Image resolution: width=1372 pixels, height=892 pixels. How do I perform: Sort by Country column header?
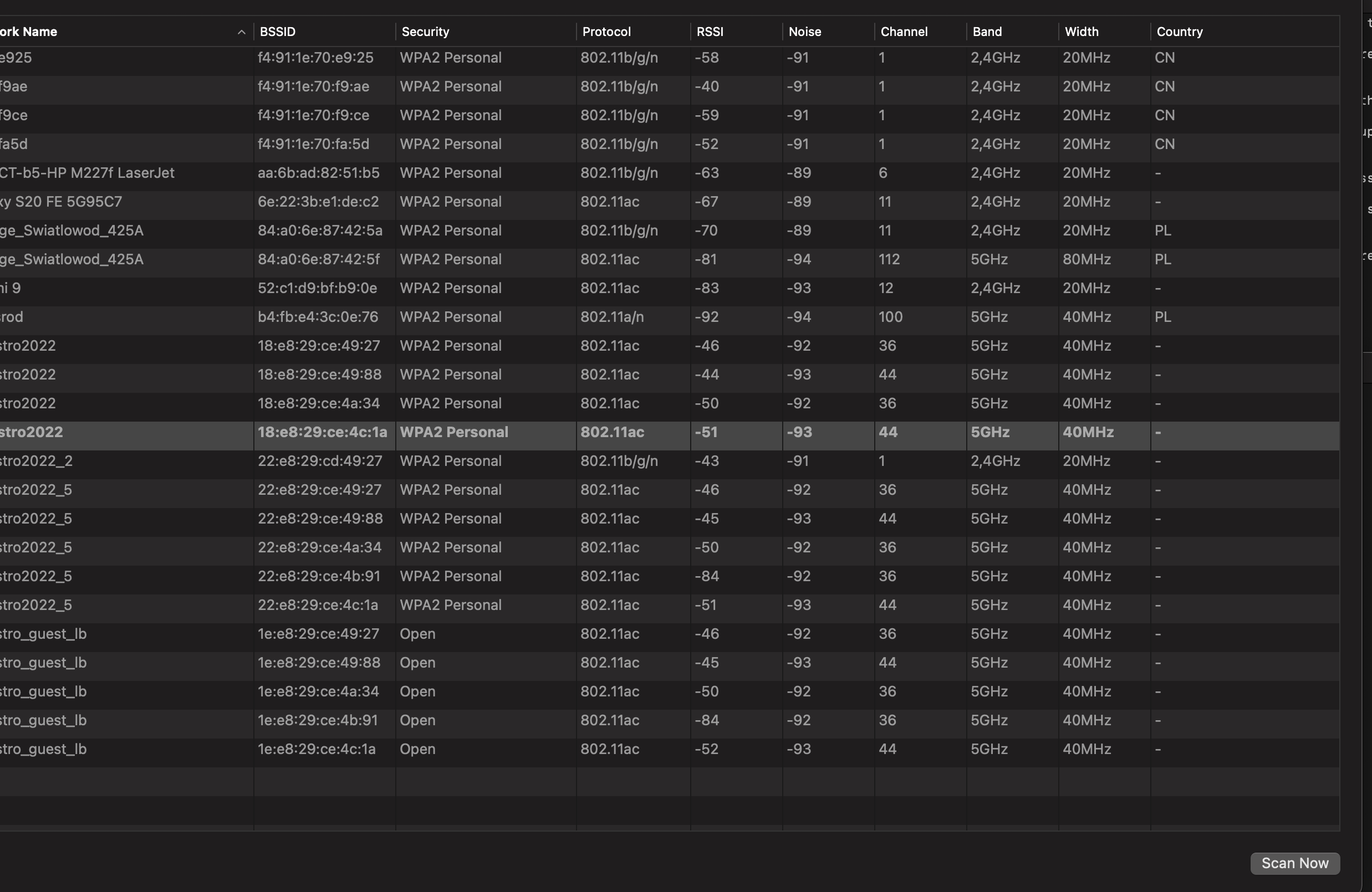coord(1179,32)
